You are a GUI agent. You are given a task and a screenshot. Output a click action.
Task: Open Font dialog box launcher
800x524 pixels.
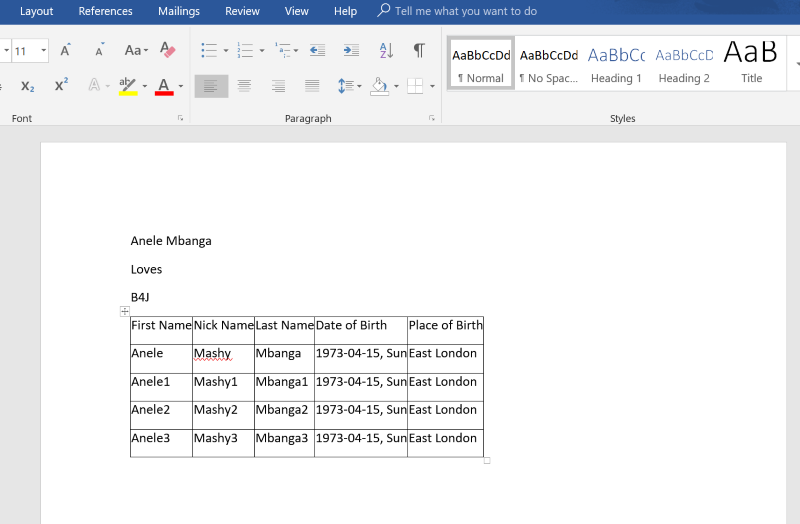coord(180,118)
